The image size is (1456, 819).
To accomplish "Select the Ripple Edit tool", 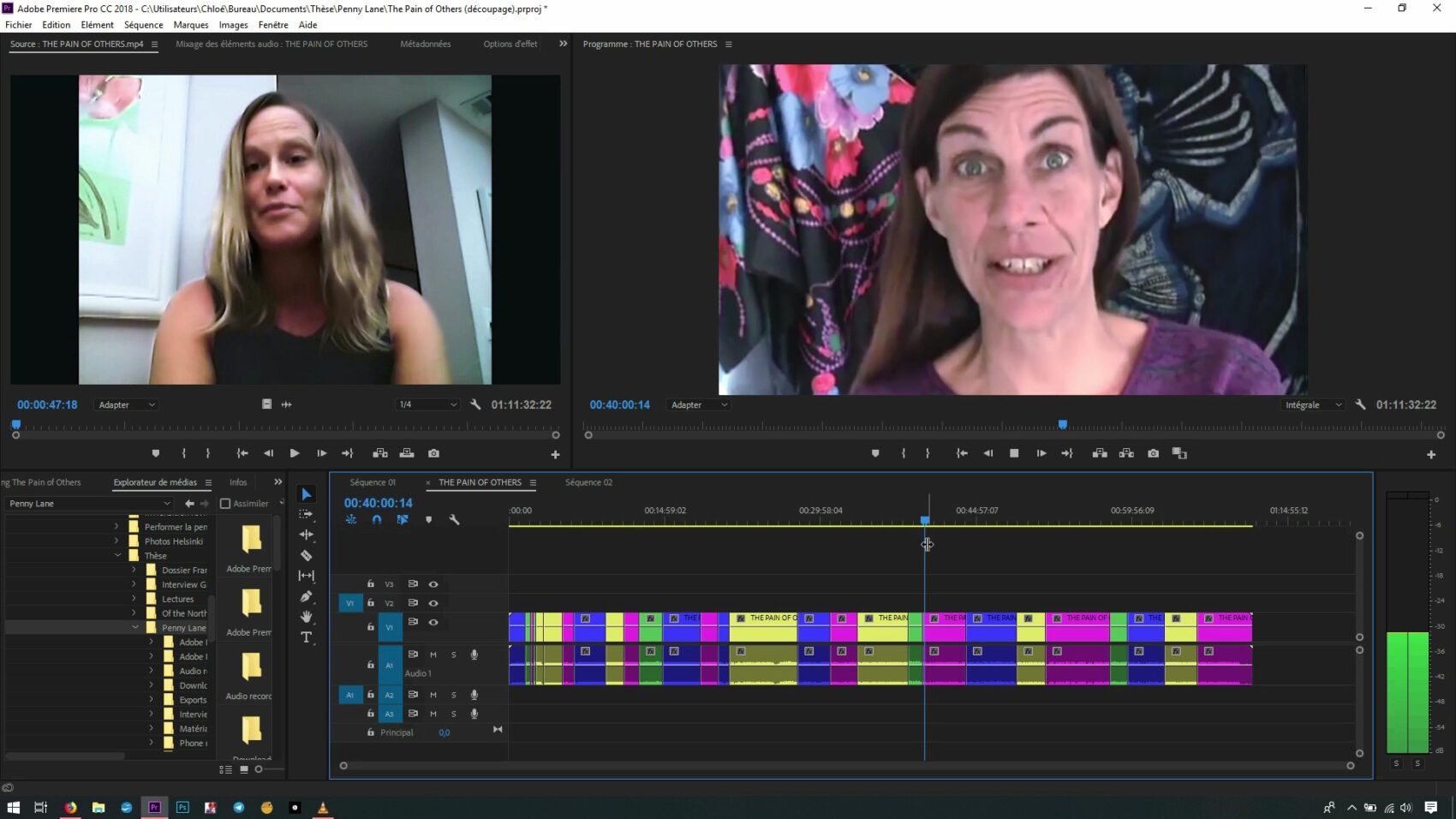I will coord(306,535).
